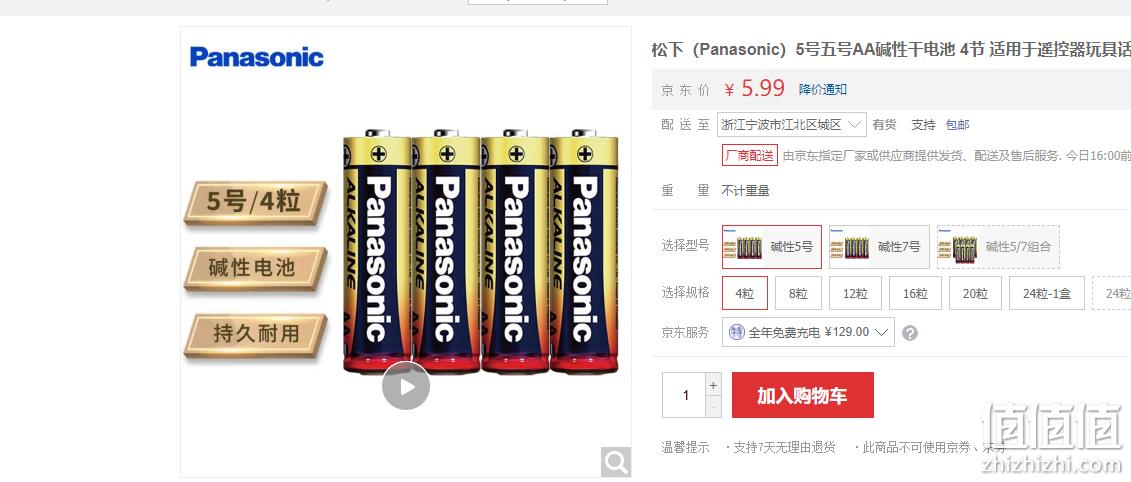Expand 全年免费充电 service dropdown
This screenshot has height=482, width=1131.
click(x=809, y=333)
